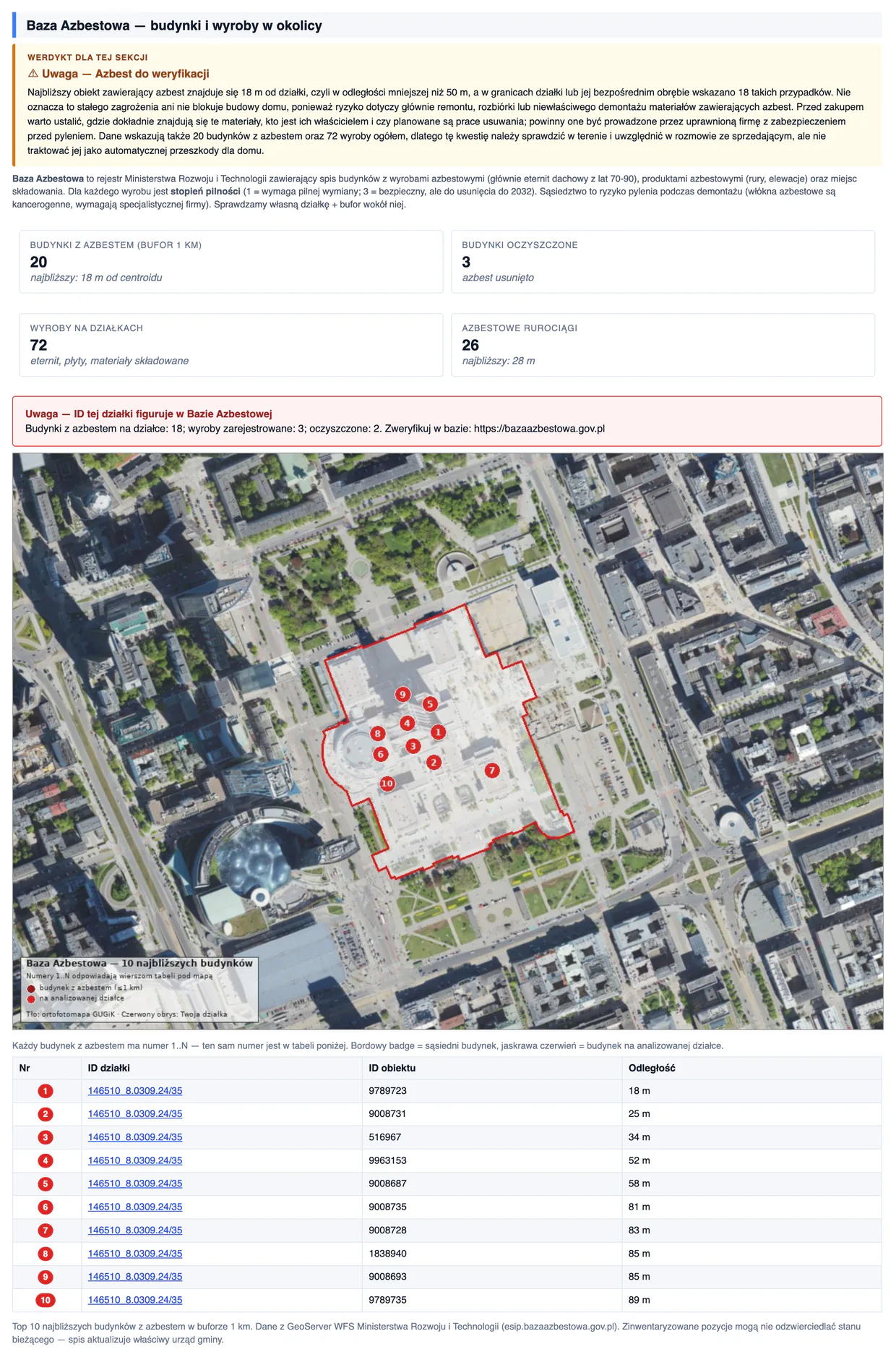Open parcel link for object 9789735
The width and height of the screenshot is (896, 1357).
[x=135, y=1299]
